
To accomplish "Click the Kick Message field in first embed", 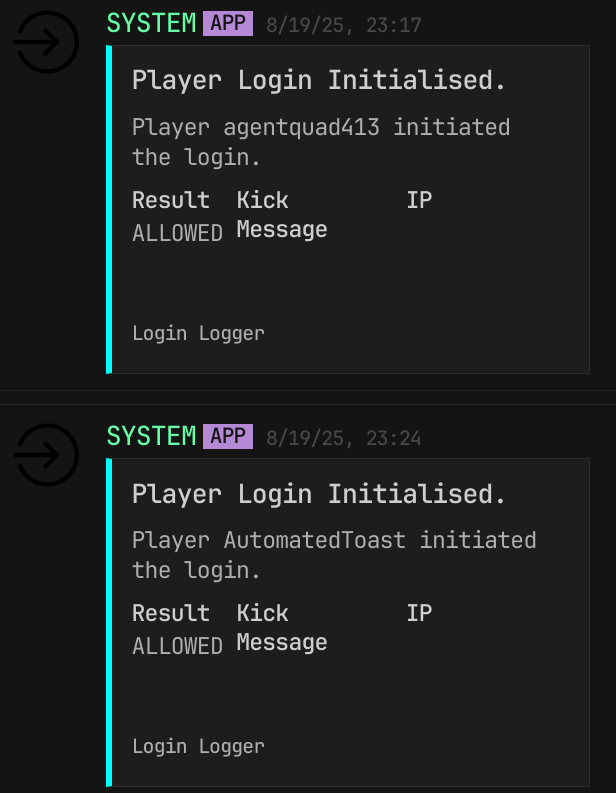I will tap(282, 215).
